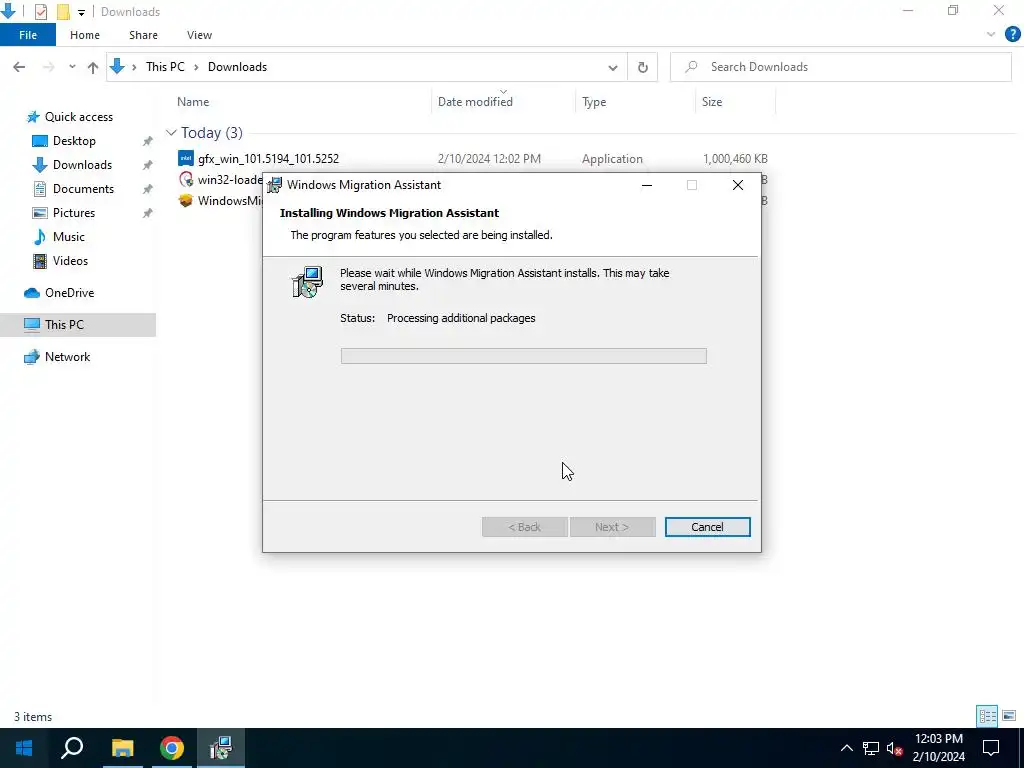Open Desktop in the navigation pane
This screenshot has height=768, width=1024.
[74, 141]
